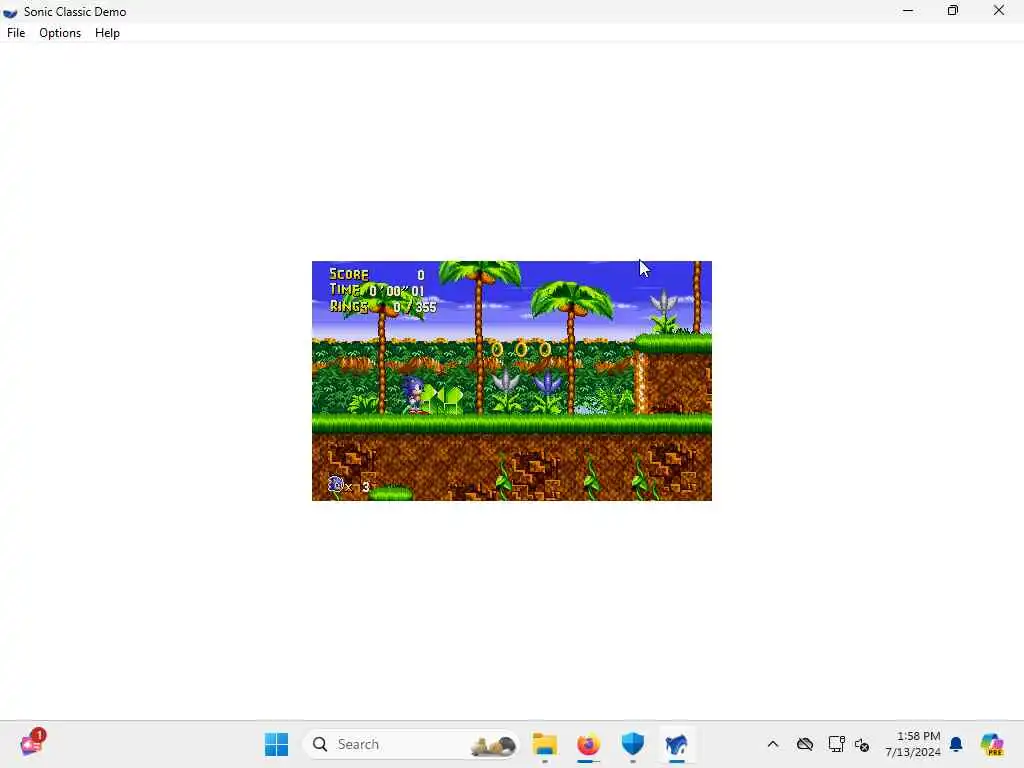Click the Sonic lives icon in game HUD

[x=336, y=484]
